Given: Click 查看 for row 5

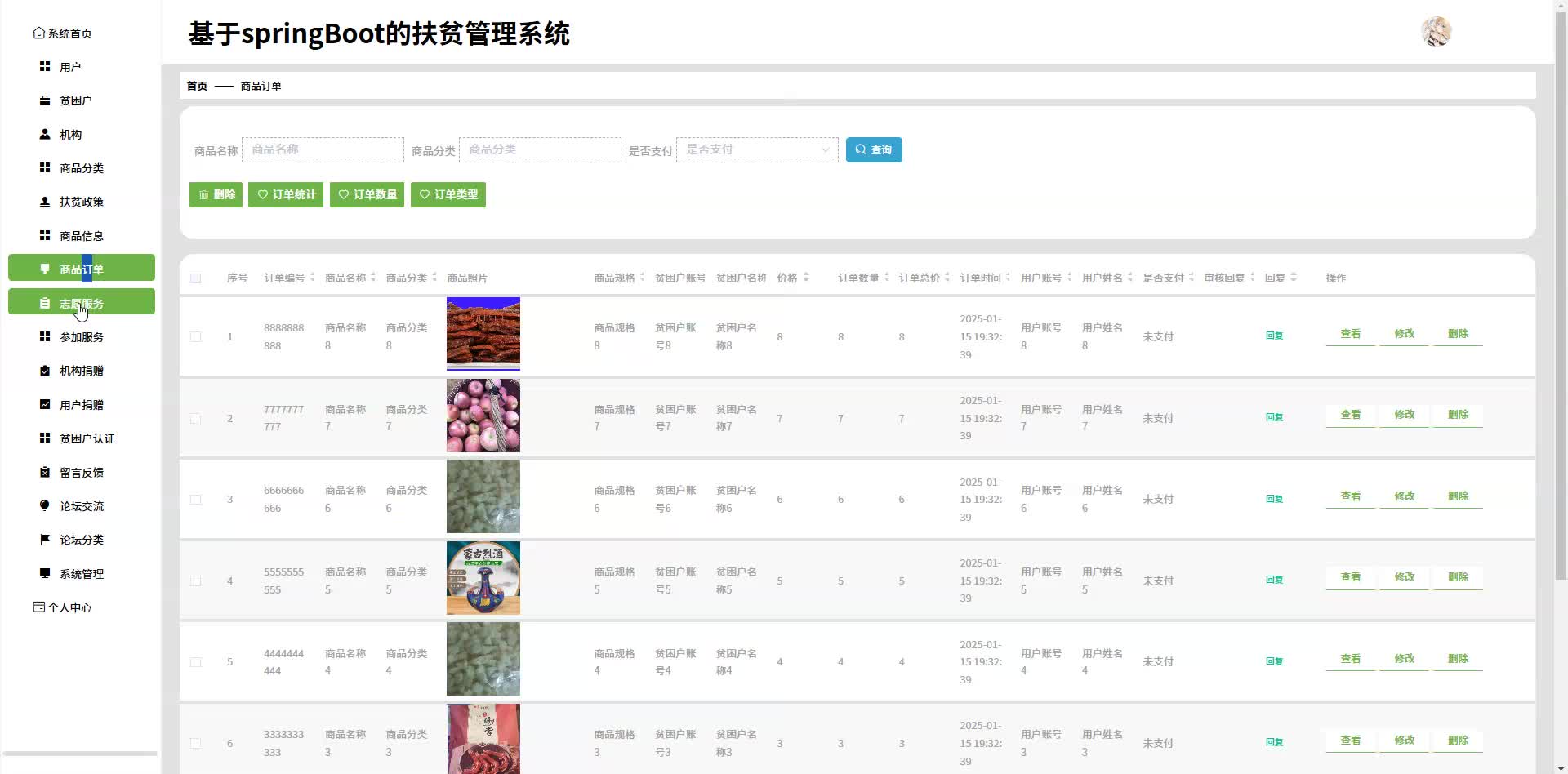Looking at the screenshot, I should (x=1351, y=659).
